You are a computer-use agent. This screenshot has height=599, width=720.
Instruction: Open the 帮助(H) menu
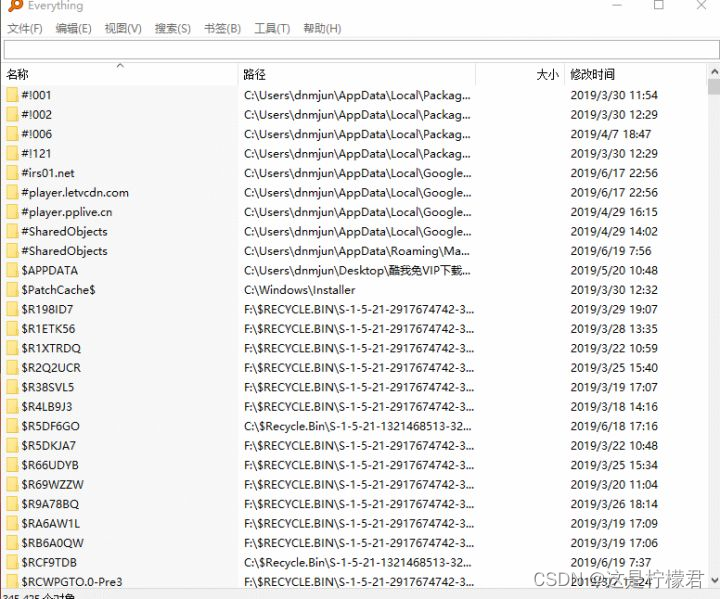[322, 28]
